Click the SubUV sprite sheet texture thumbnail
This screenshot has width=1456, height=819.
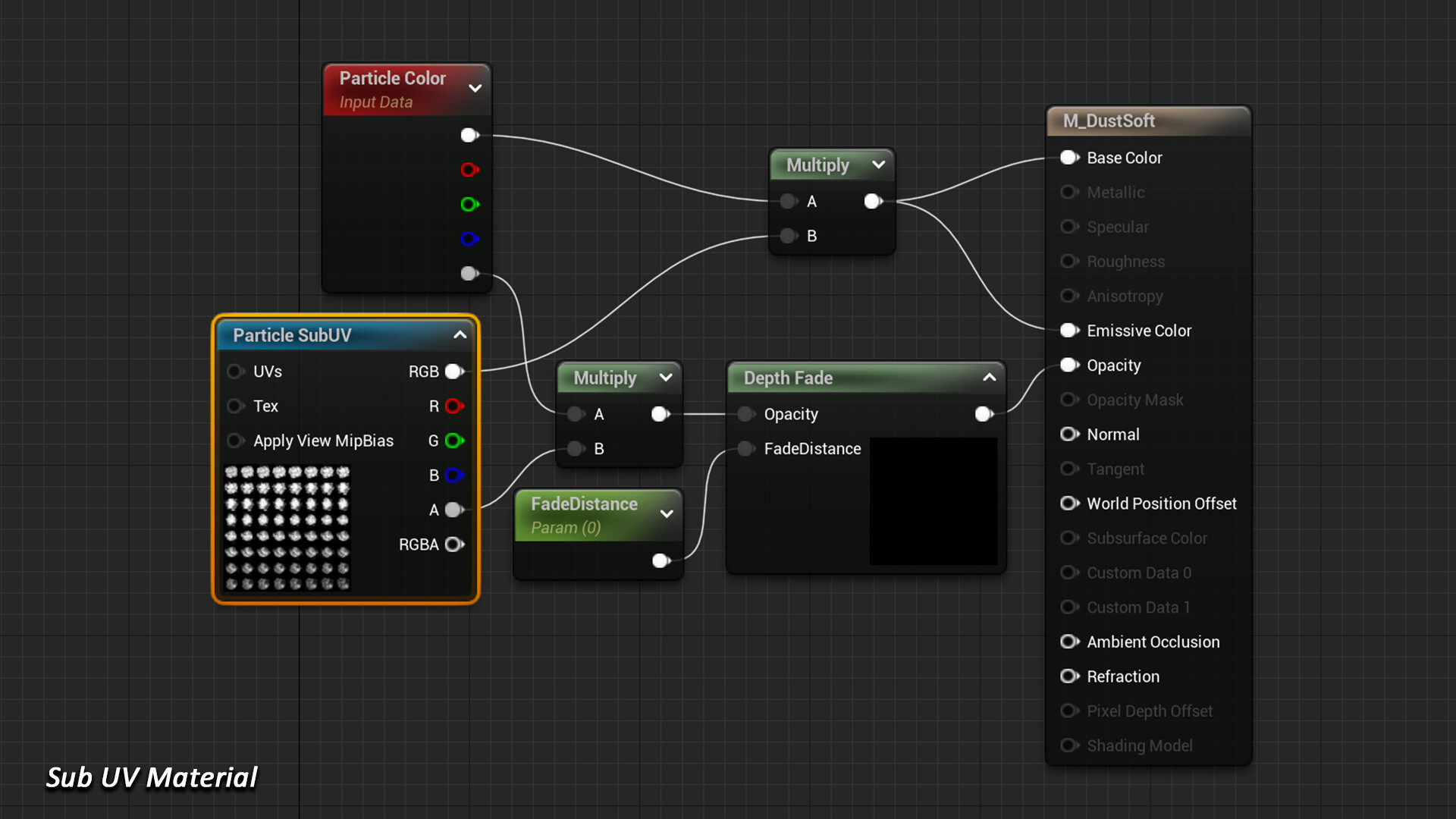(x=287, y=528)
